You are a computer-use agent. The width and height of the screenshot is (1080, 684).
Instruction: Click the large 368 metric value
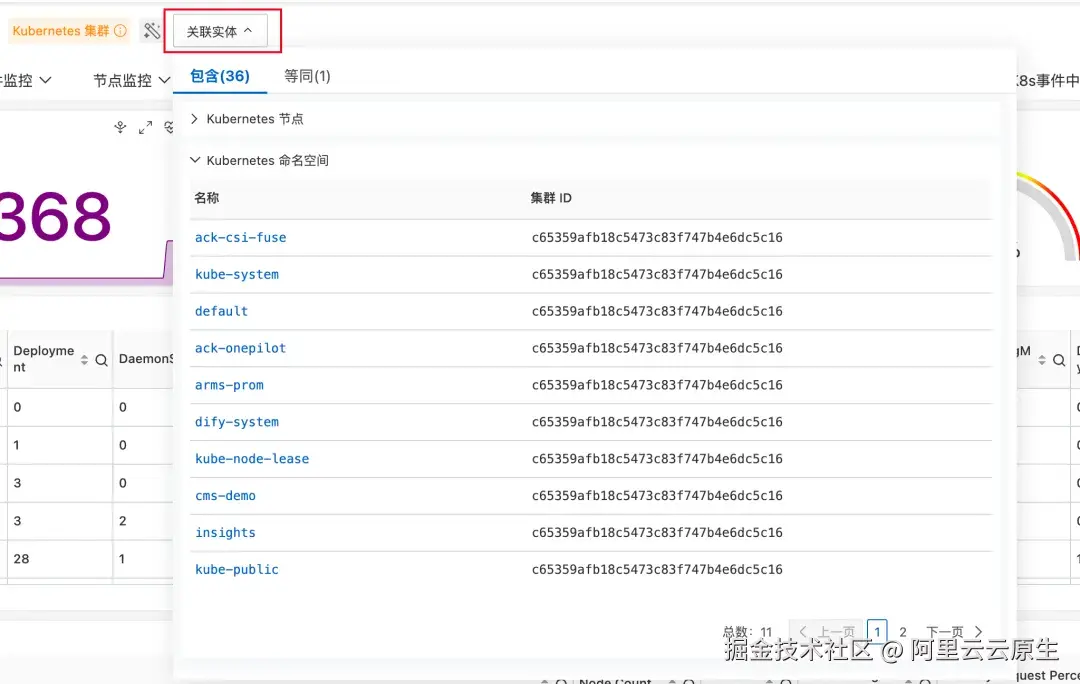pos(55,217)
